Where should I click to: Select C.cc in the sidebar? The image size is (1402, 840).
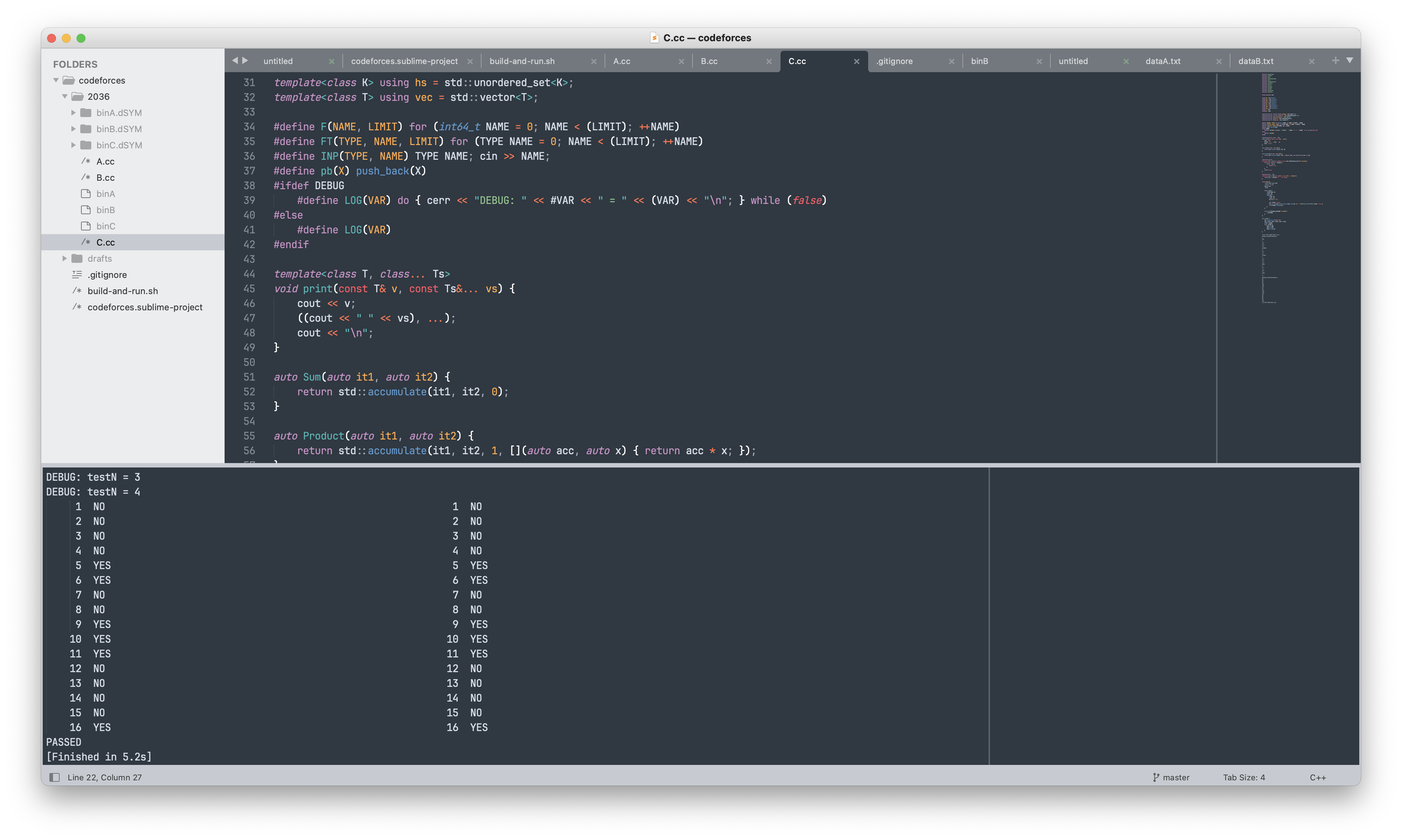(105, 242)
